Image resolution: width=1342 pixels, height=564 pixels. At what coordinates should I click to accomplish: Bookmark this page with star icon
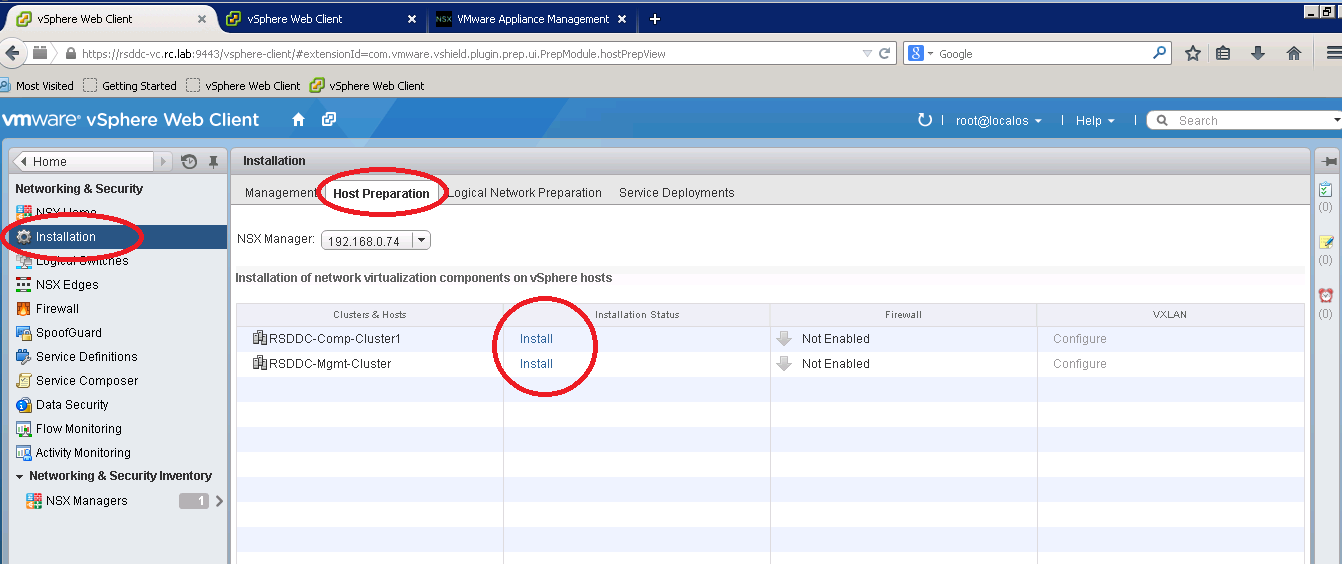(x=1192, y=54)
